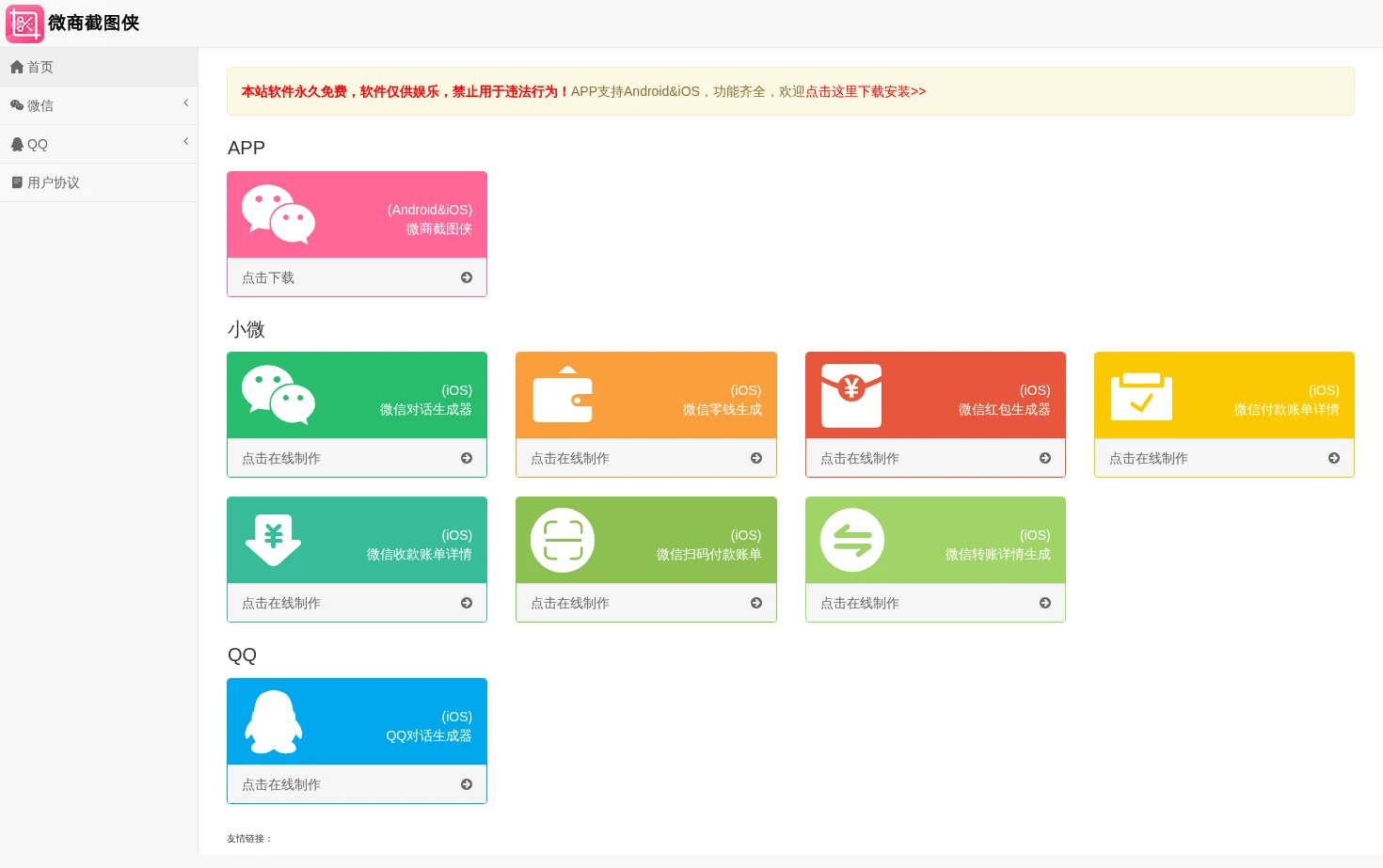Image resolution: width=1383 pixels, height=868 pixels.
Task: Click the penguin icon beside QQ in sidebar
Action: point(17,144)
